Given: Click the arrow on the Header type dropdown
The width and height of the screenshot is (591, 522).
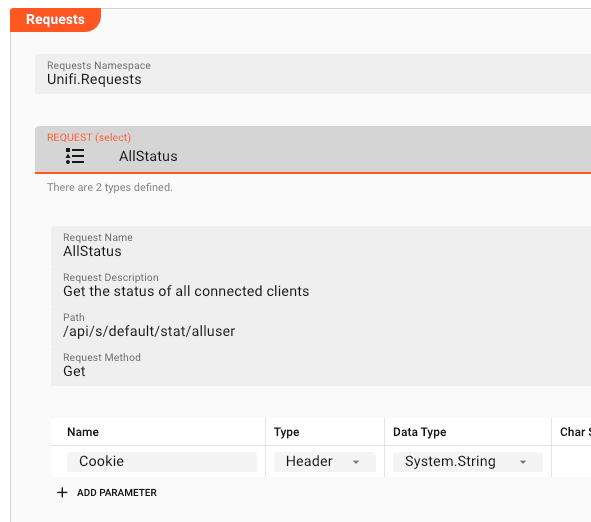Looking at the screenshot, I should pyautogui.click(x=356, y=462).
